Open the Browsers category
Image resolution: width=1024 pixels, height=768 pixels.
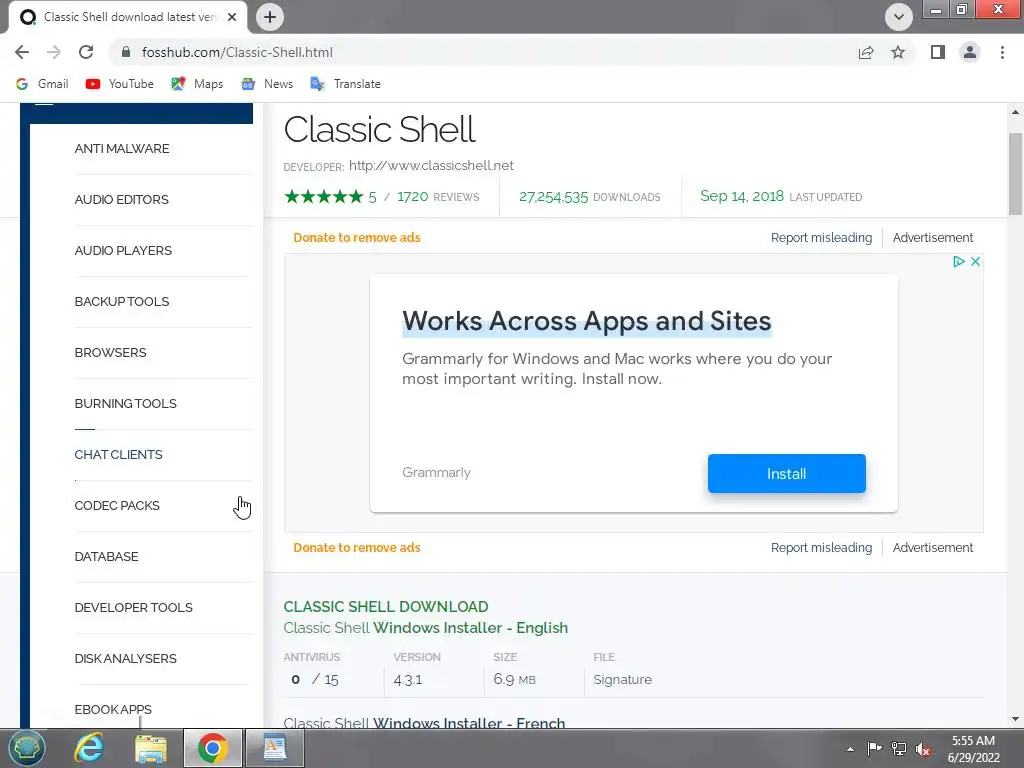tap(110, 353)
